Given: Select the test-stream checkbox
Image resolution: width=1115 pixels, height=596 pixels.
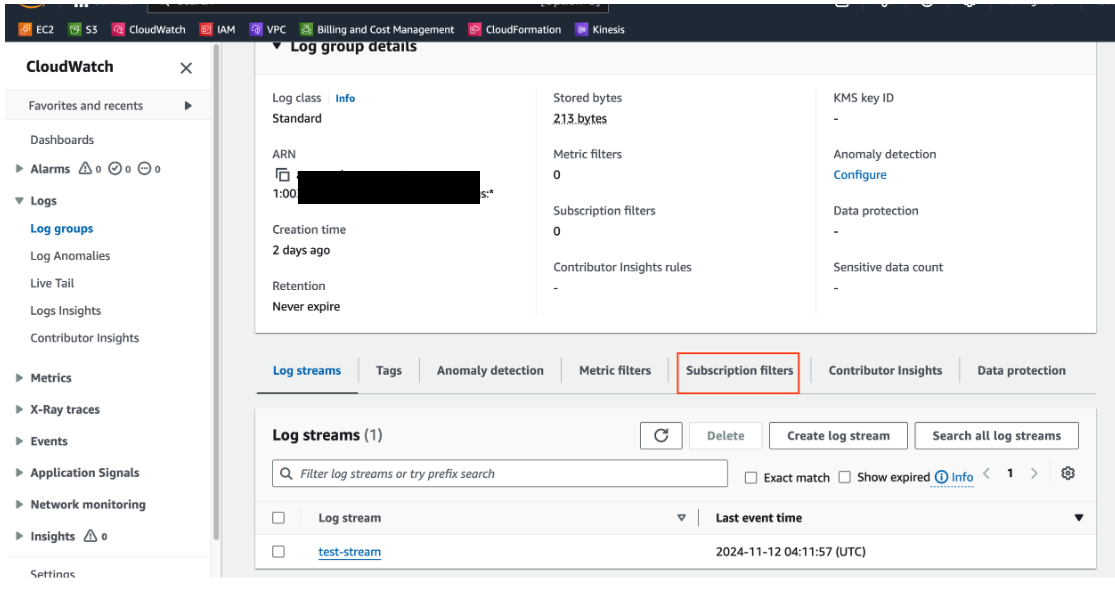Looking at the screenshot, I should [279, 551].
